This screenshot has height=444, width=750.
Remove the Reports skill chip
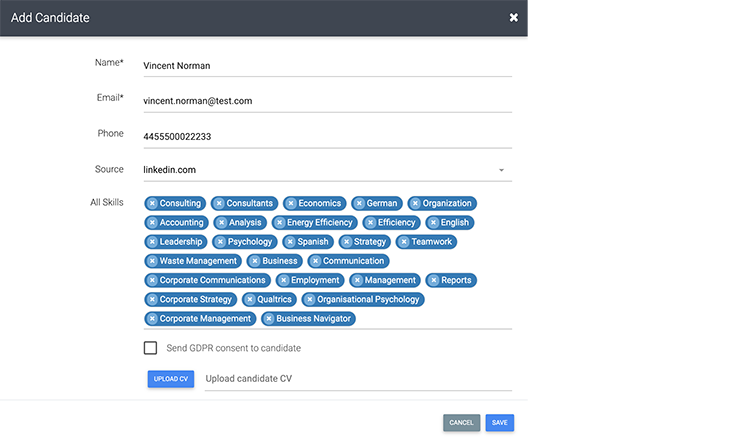[434, 280]
